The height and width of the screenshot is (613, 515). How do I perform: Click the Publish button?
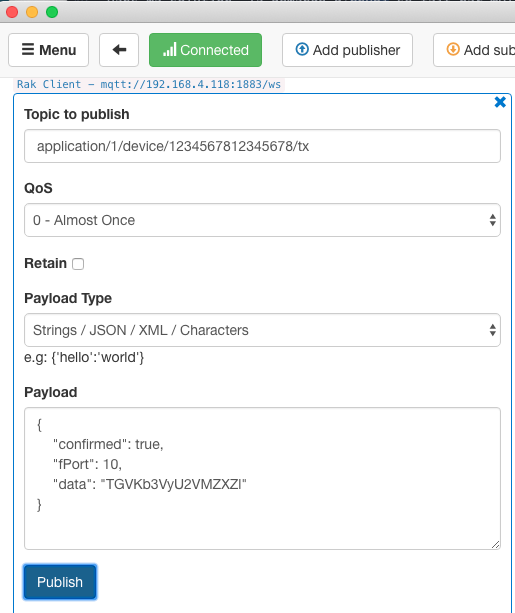coord(60,582)
